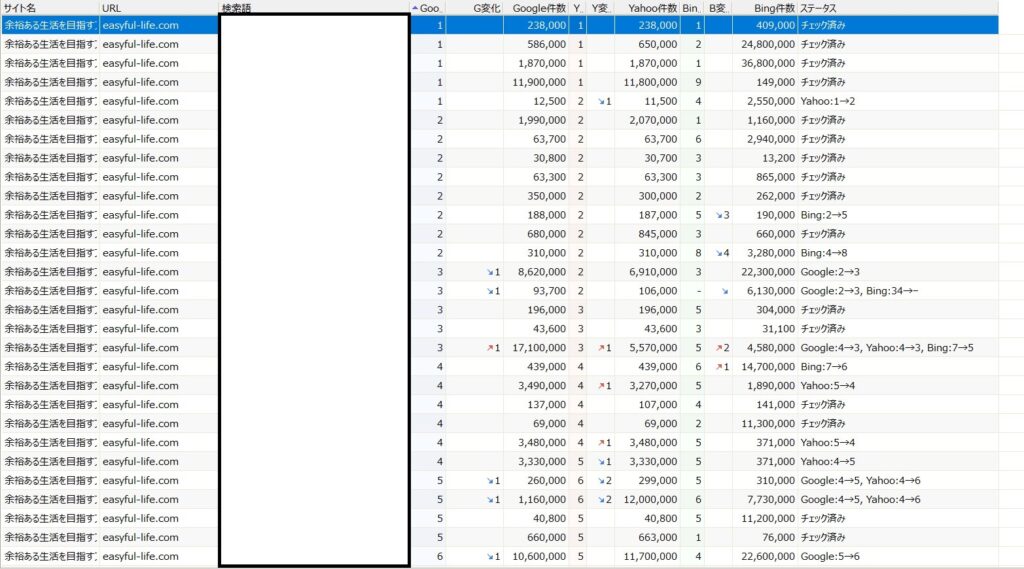Select Google count cell 11,900,000
This screenshot has width=1024, height=569.
click(x=539, y=82)
